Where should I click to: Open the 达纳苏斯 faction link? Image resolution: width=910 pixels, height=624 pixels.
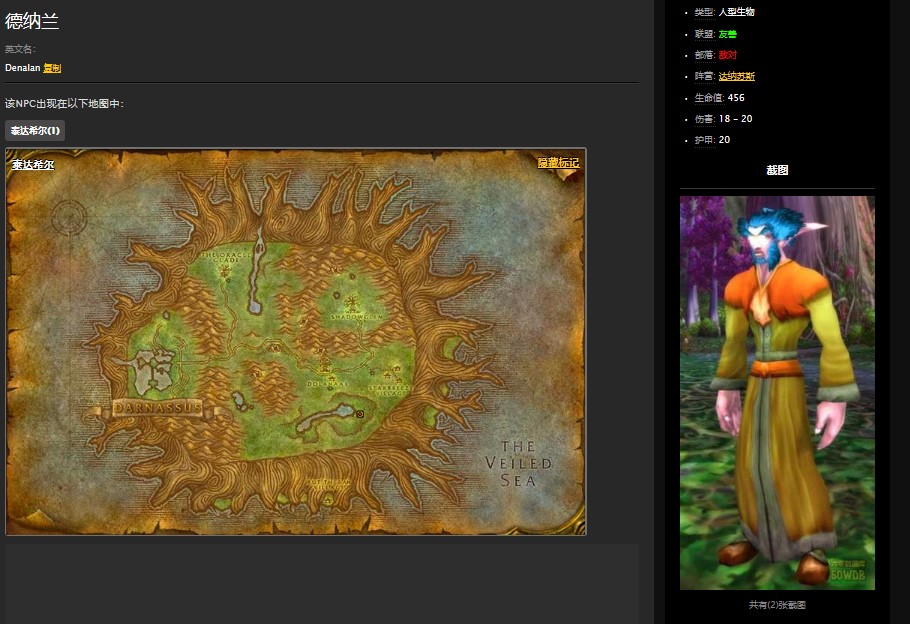coord(736,76)
